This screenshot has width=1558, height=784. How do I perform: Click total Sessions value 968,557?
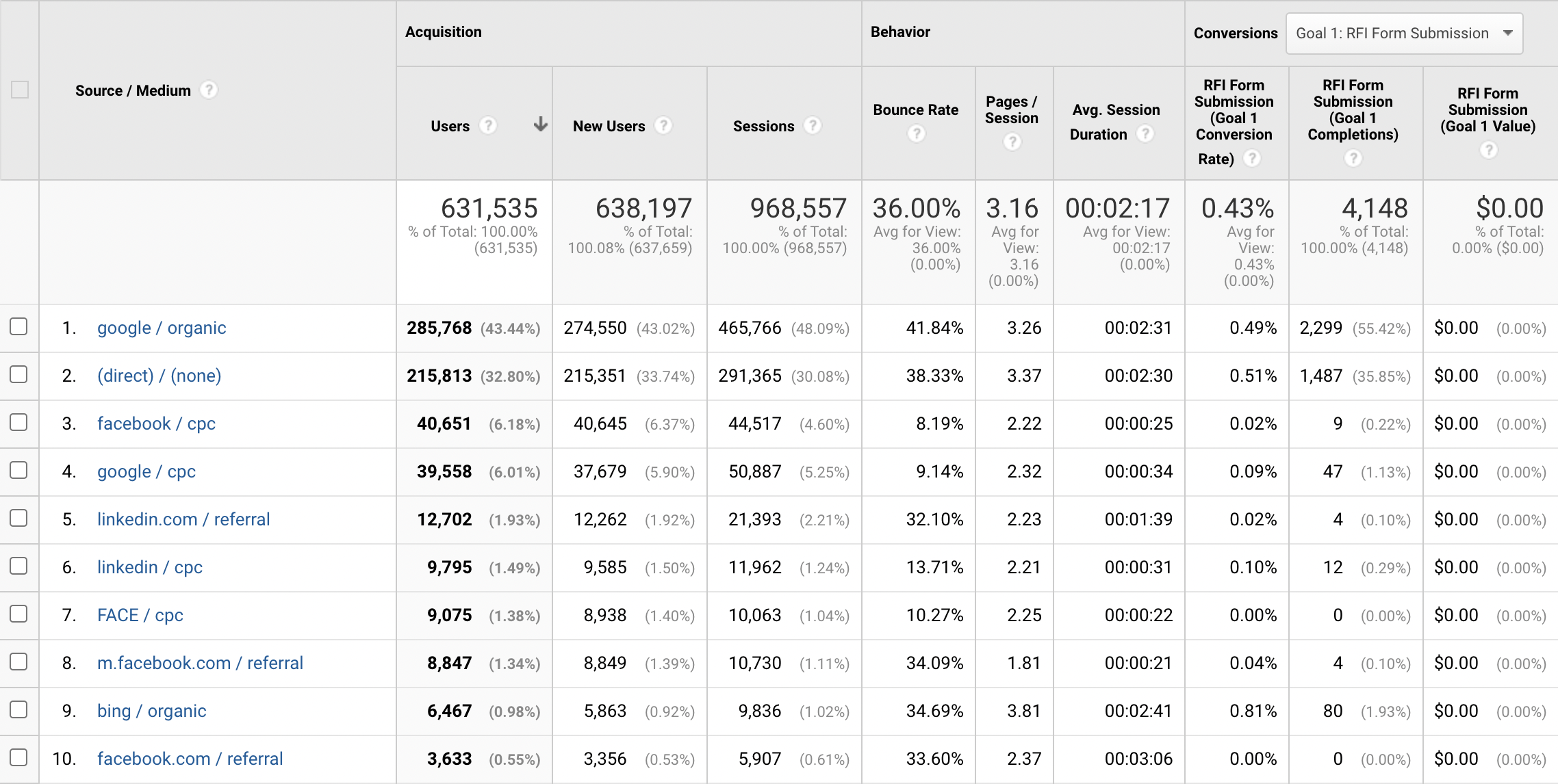[x=798, y=208]
